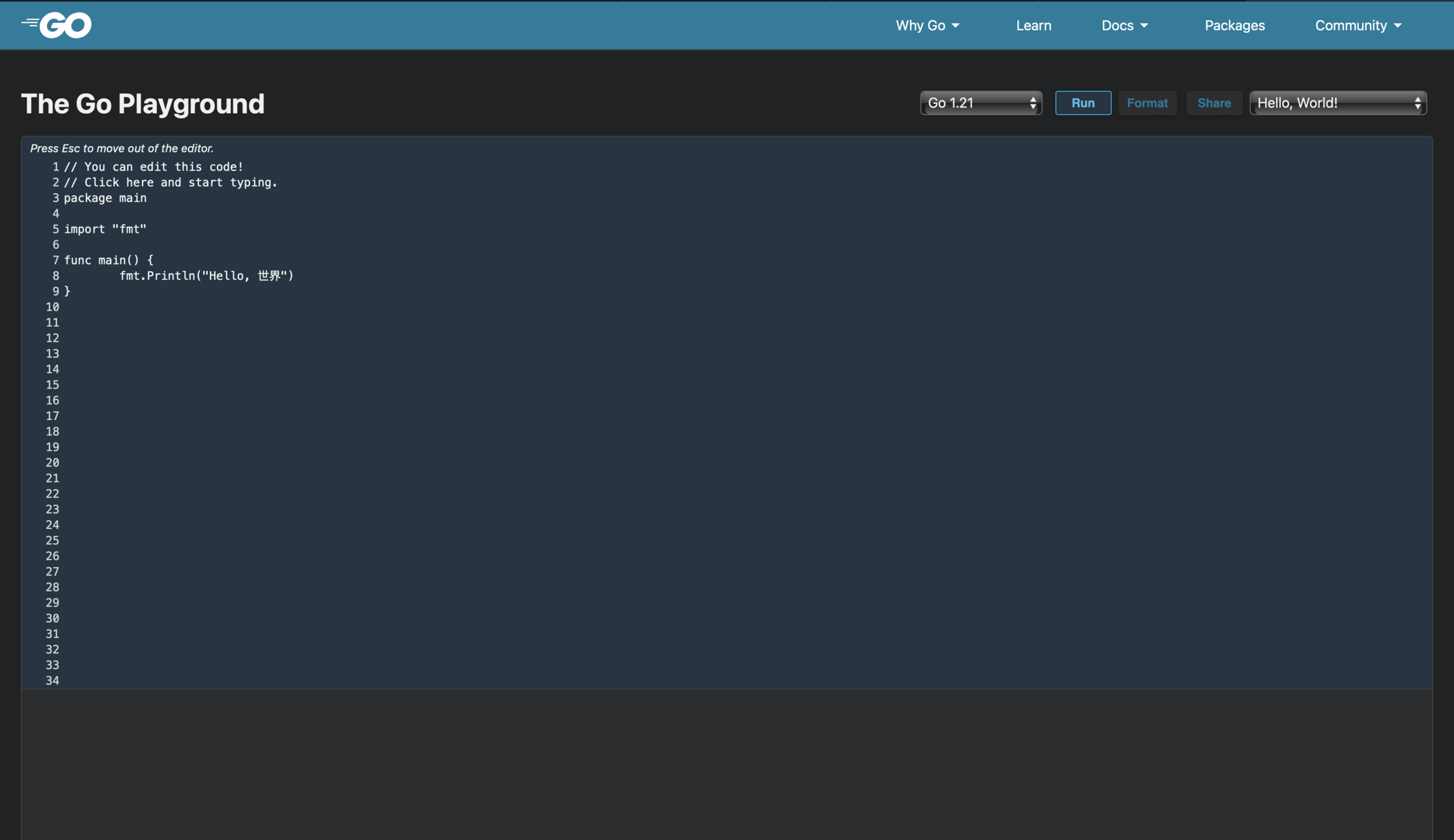Place cursor in import "fmt" line
Screen dimensions: 1454x840
point(105,229)
